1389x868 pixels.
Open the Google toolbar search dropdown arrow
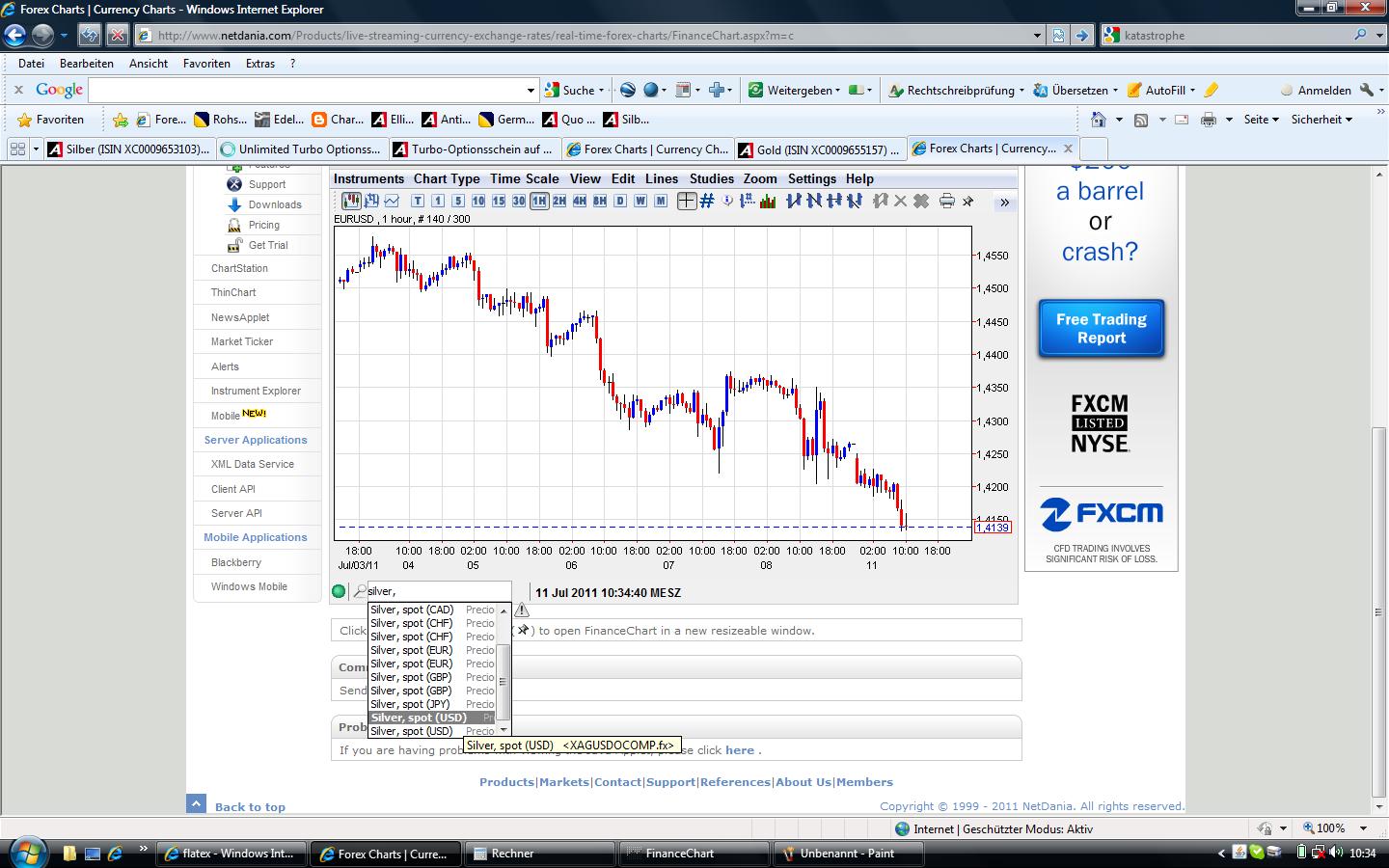531,91
